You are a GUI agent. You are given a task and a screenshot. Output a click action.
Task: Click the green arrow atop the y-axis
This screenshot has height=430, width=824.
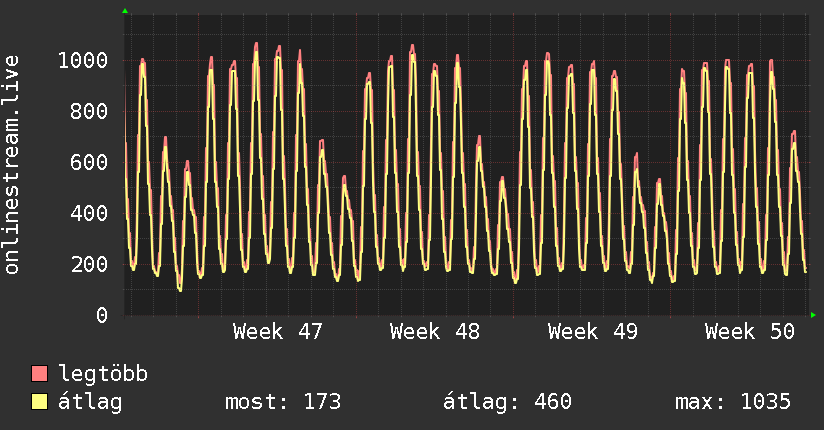(125, 11)
